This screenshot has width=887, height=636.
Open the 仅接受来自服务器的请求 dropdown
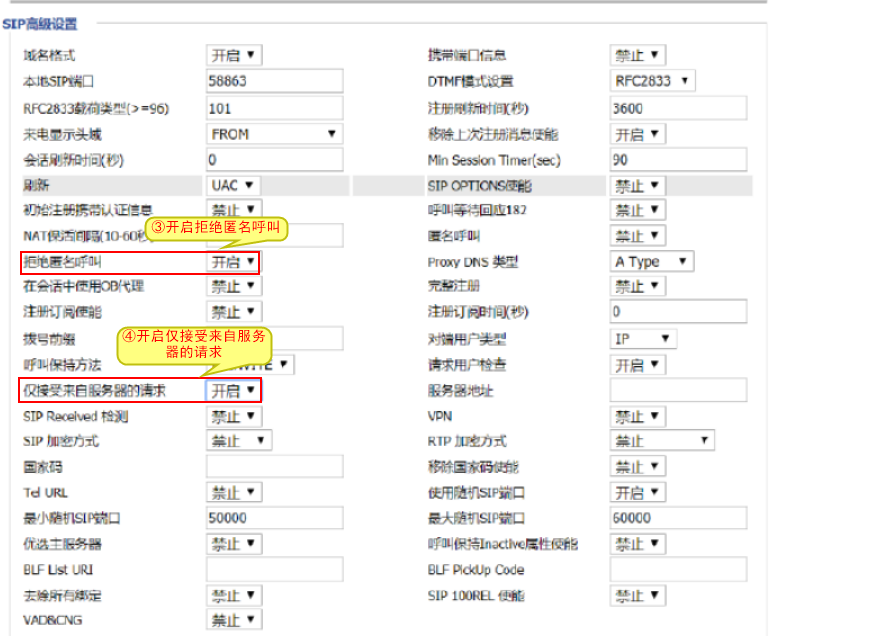coord(234,391)
